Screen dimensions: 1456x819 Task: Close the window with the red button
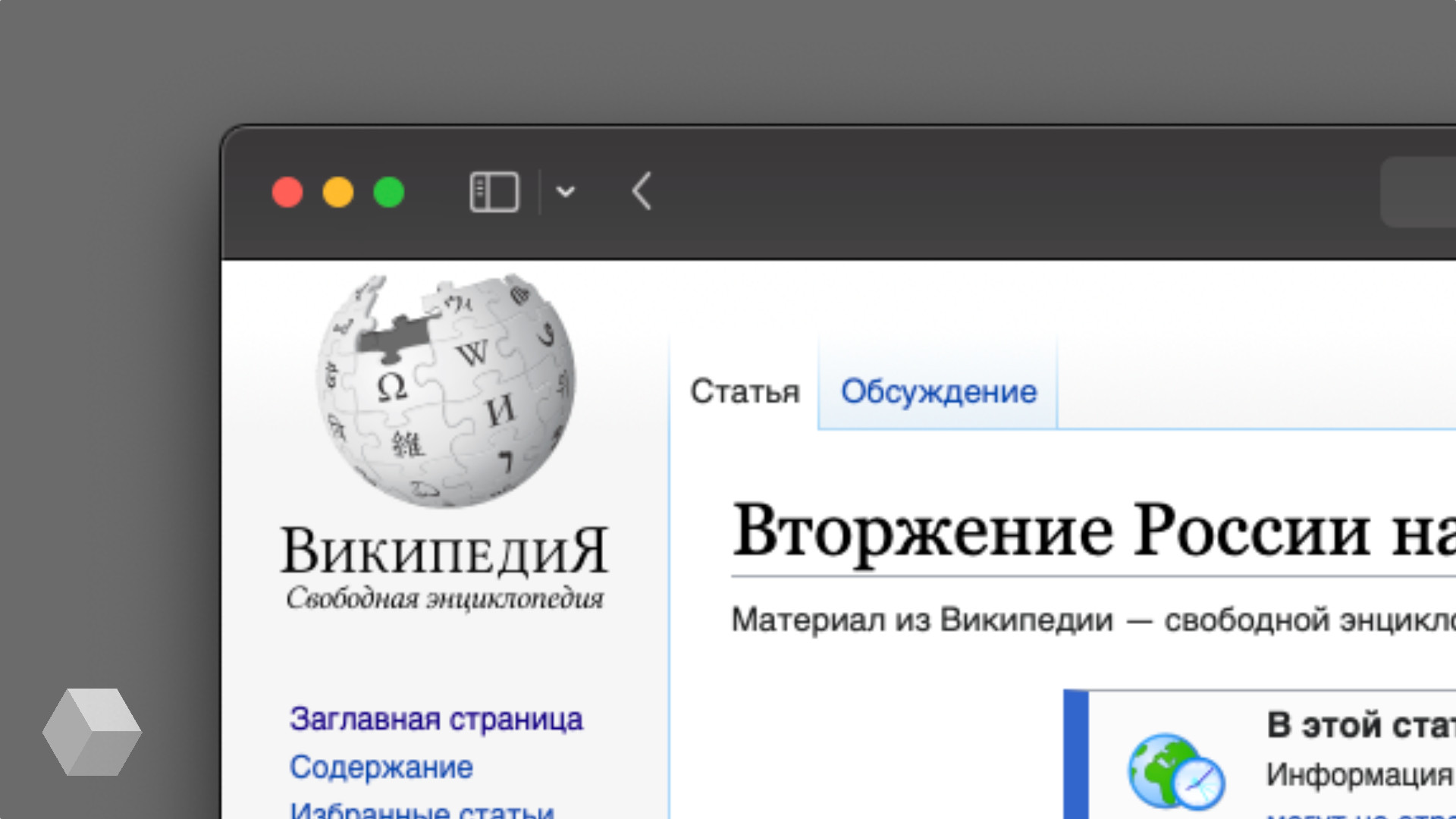(x=287, y=192)
